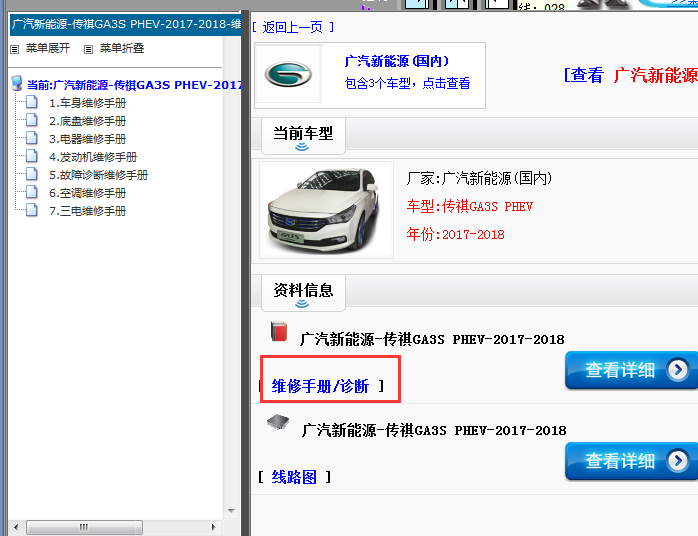Select the 资料信息 tab
Viewport: 698px width, 536px height.
[x=303, y=293]
